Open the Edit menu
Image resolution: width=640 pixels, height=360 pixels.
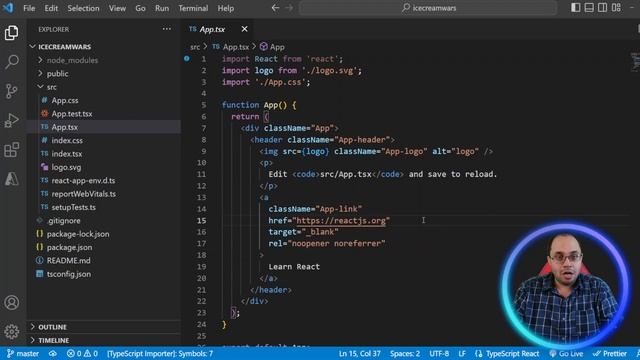click(x=51, y=8)
